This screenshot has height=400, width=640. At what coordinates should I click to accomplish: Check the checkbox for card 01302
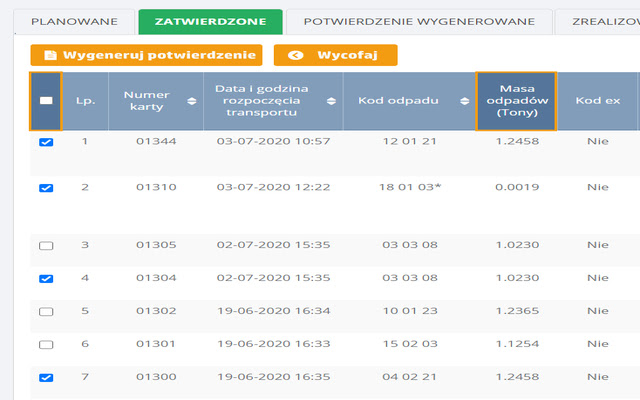pyautogui.click(x=46, y=312)
